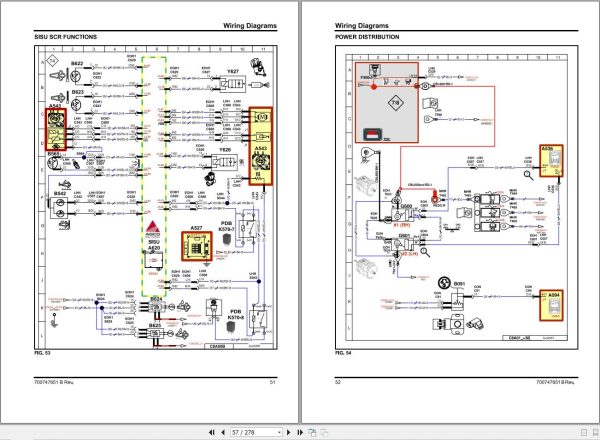This screenshot has height=440, width=600.
Task: Jump to the last page
Action: tap(300, 432)
